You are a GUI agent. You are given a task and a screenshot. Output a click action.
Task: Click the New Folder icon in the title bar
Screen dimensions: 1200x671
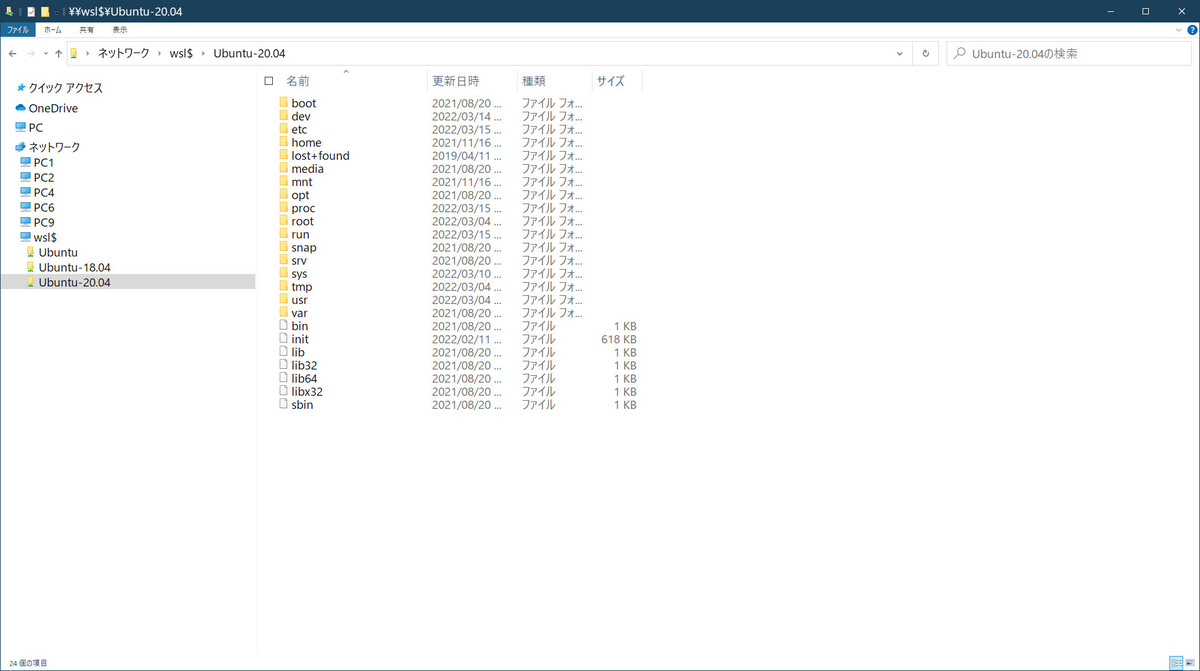pyautogui.click(x=45, y=11)
